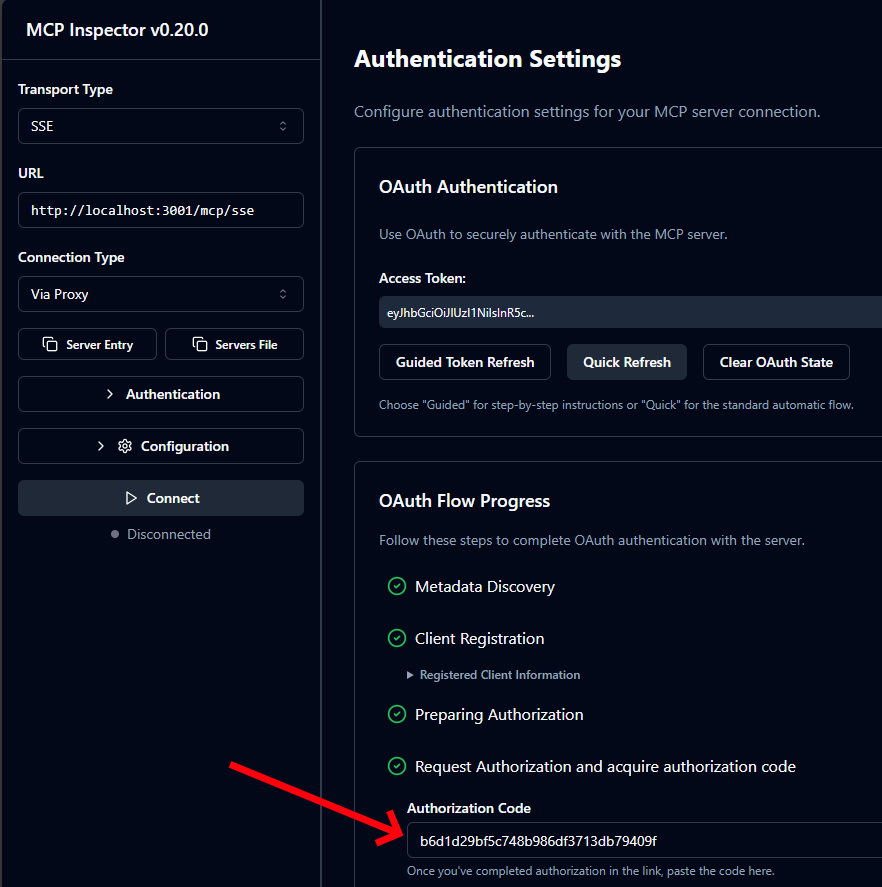Click the Client Registration step label
The height and width of the screenshot is (887, 882).
[x=480, y=639]
